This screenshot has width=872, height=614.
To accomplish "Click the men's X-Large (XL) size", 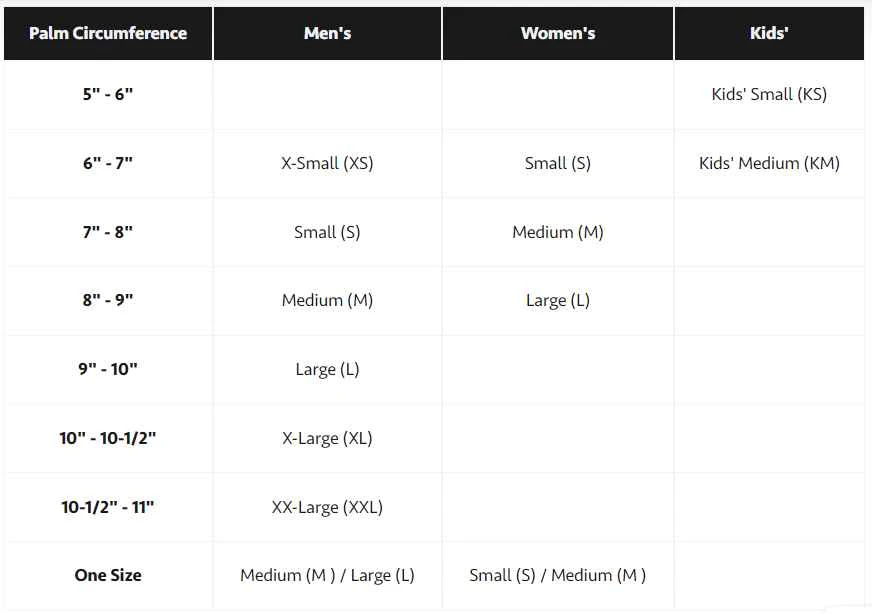I will 327,438.
